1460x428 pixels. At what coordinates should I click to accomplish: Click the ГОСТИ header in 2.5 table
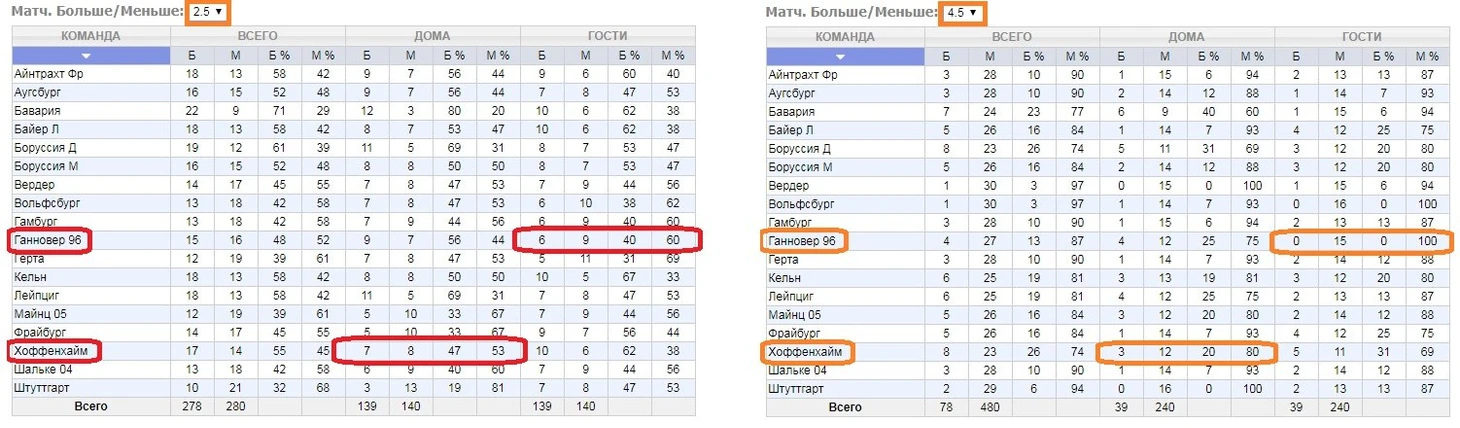pos(608,37)
